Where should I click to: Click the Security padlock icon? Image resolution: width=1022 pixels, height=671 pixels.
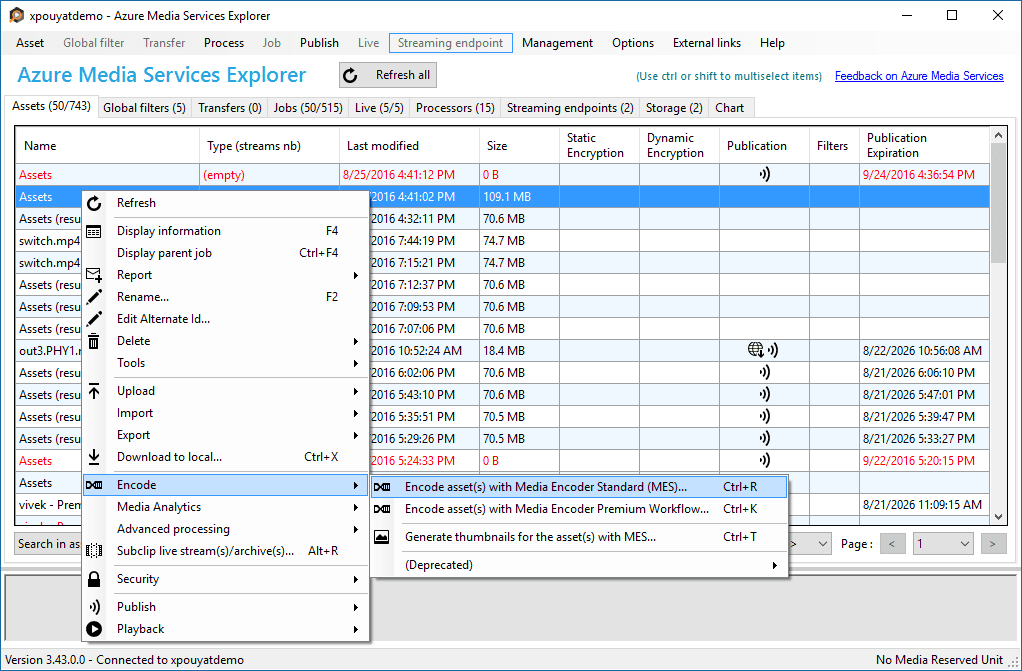[95, 578]
